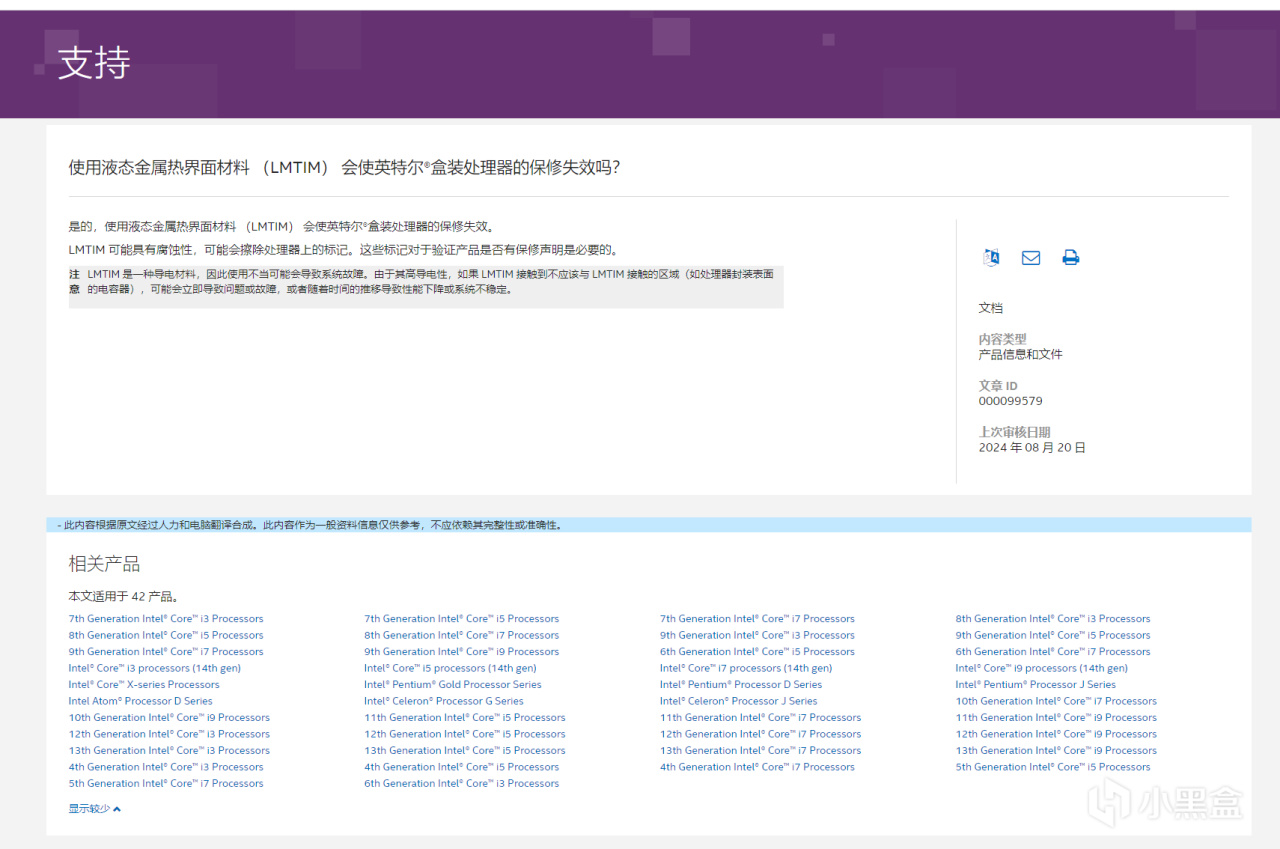Click the gray LMTIM conductive material note
The width and height of the screenshot is (1280, 849).
click(426, 287)
